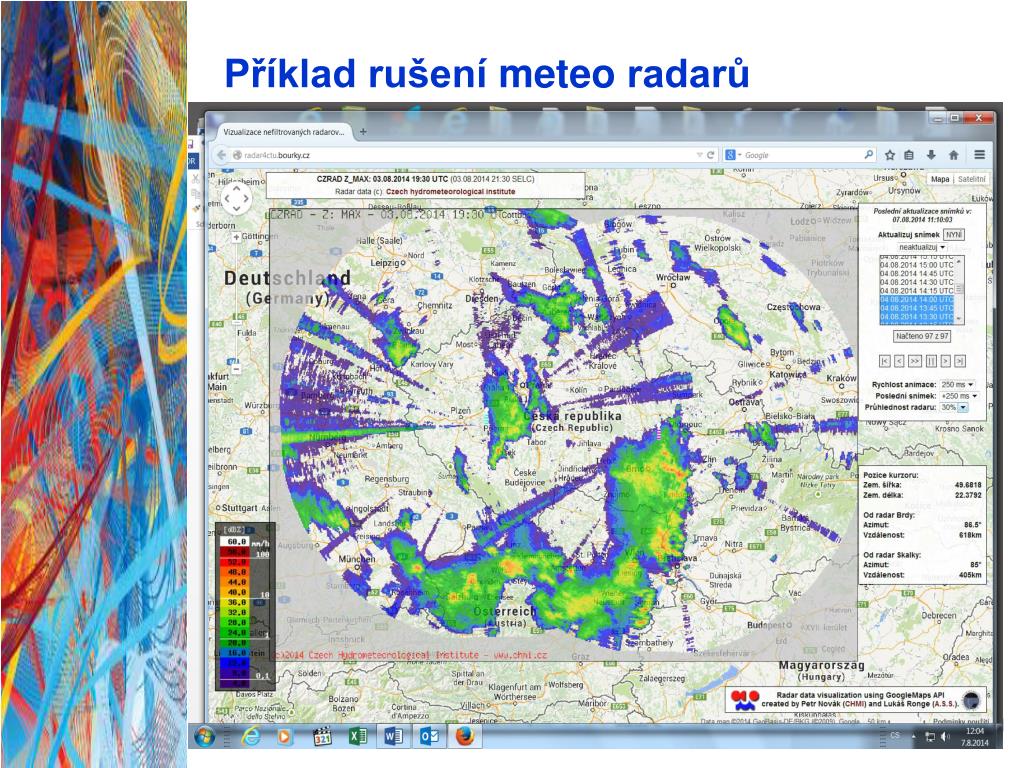
Task: Bookmark this page with the star icon
Action: (889, 155)
